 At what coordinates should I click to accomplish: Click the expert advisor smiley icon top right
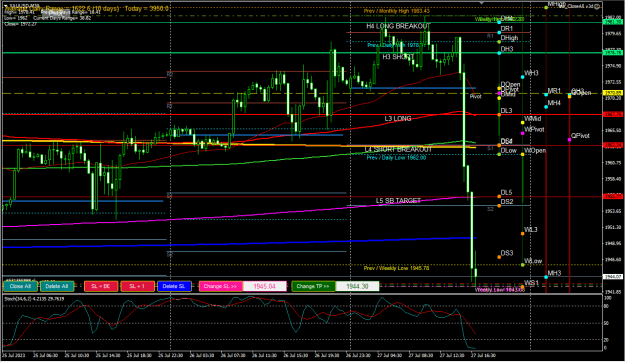coord(597,6)
